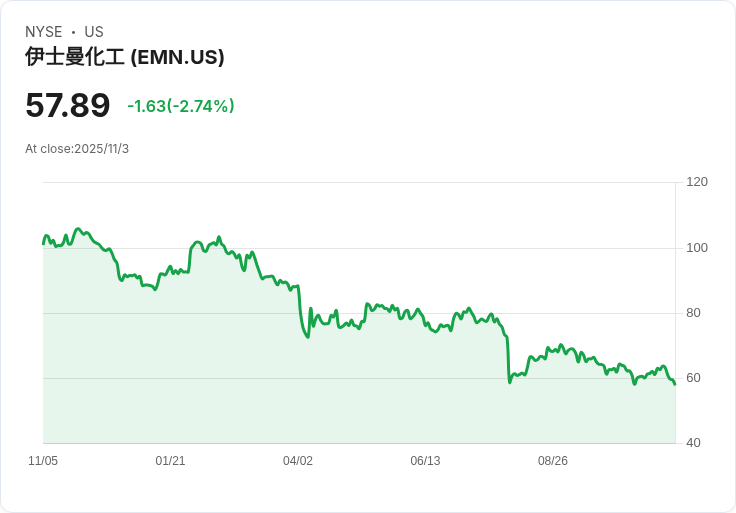This screenshot has width=736, height=513.
Task: Click the 40 y-axis price label
Action: pos(693,443)
